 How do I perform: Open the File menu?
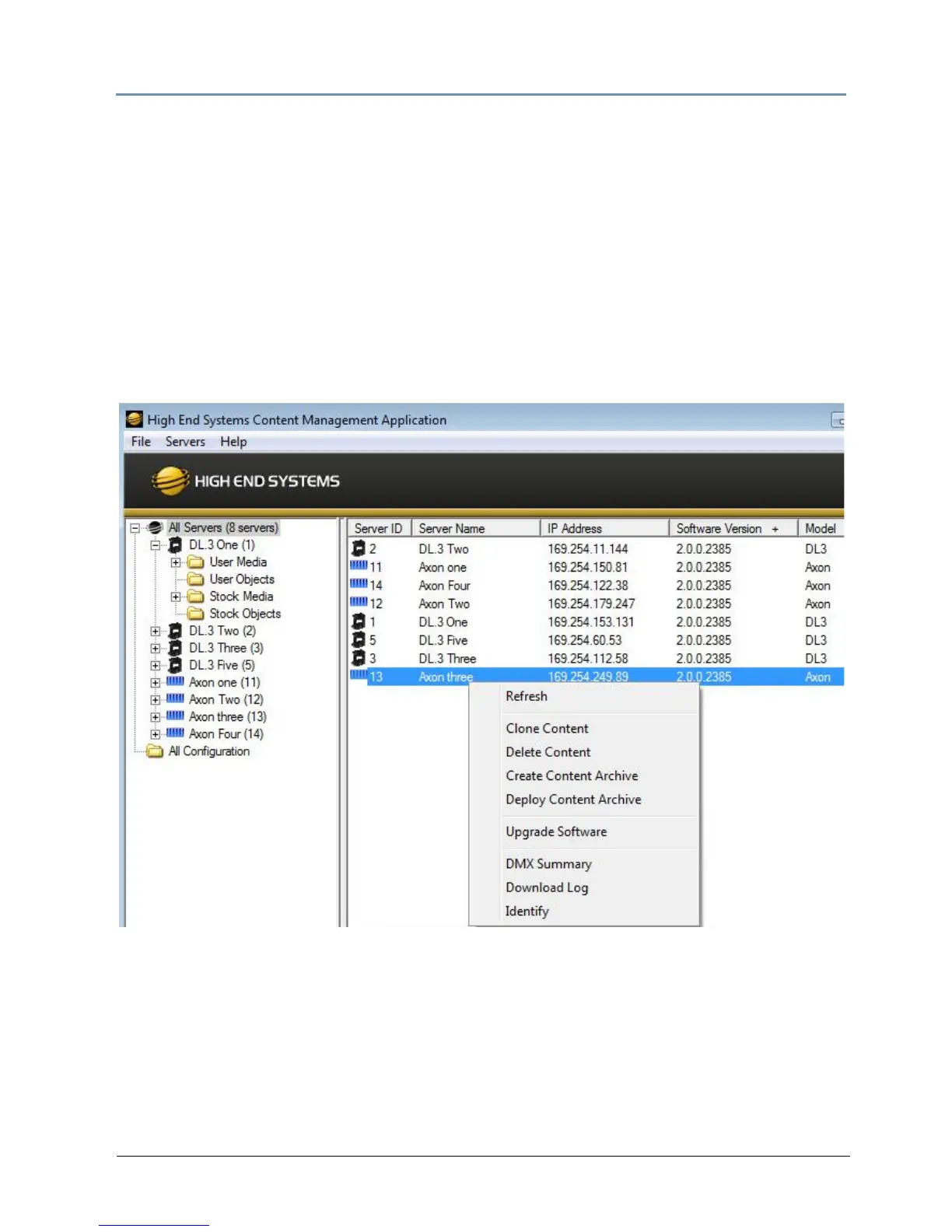pyautogui.click(x=141, y=442)
